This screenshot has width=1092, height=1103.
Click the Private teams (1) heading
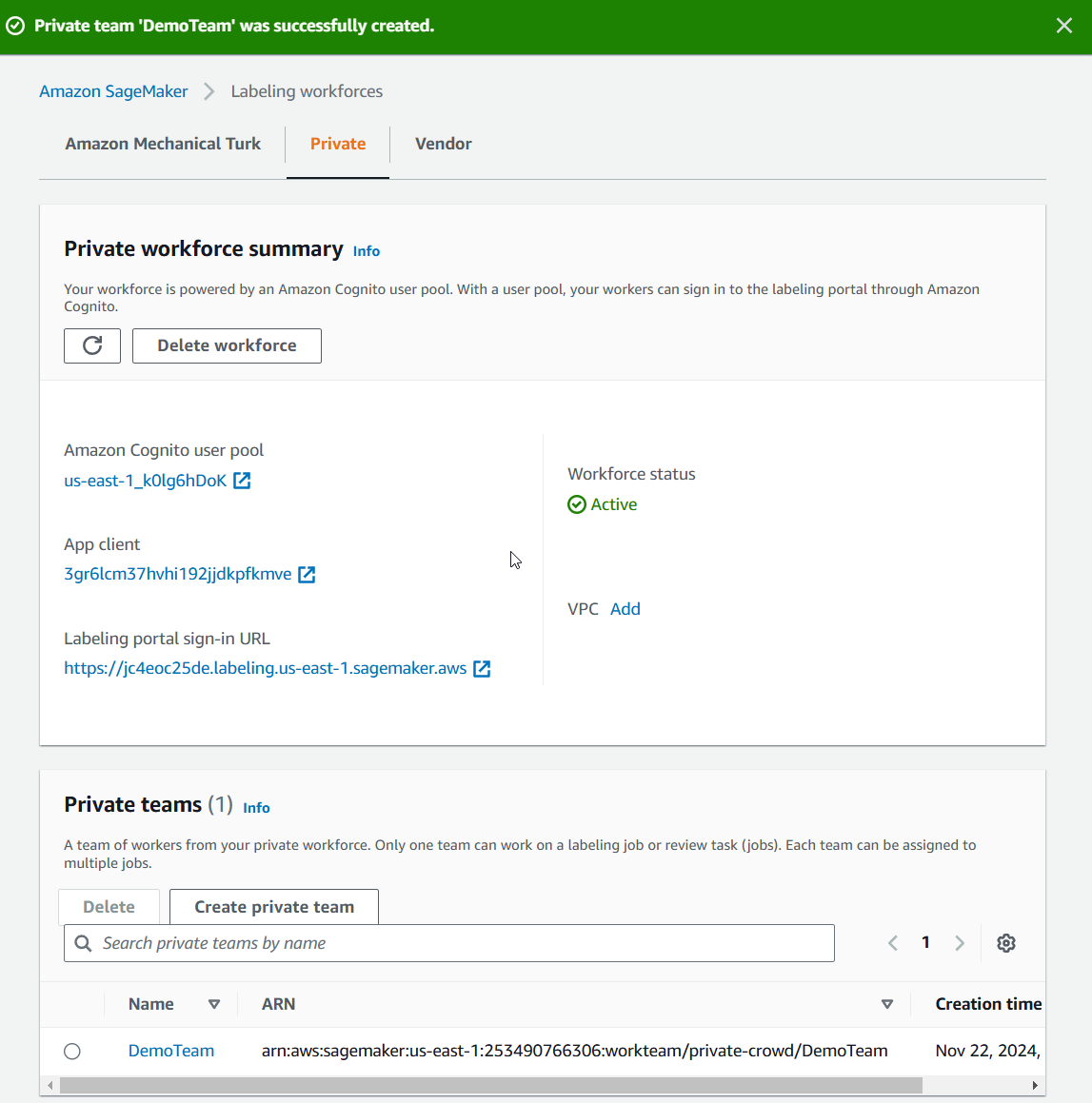click(x=149, y=805)
